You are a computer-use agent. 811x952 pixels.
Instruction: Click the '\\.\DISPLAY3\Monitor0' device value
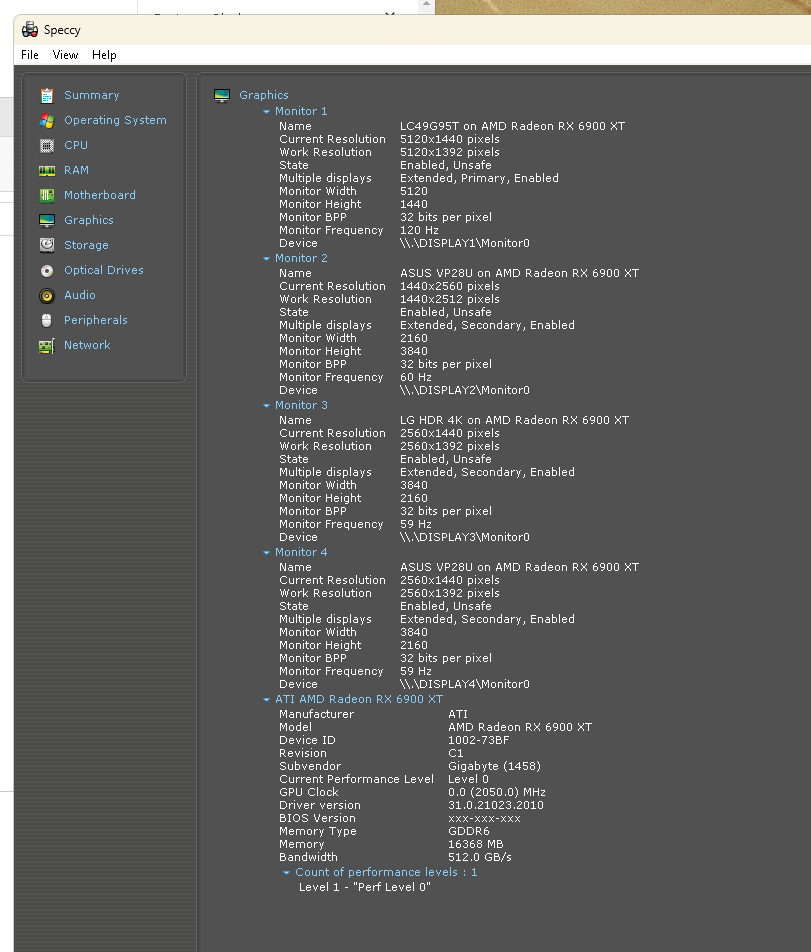[x=464, y=537]
